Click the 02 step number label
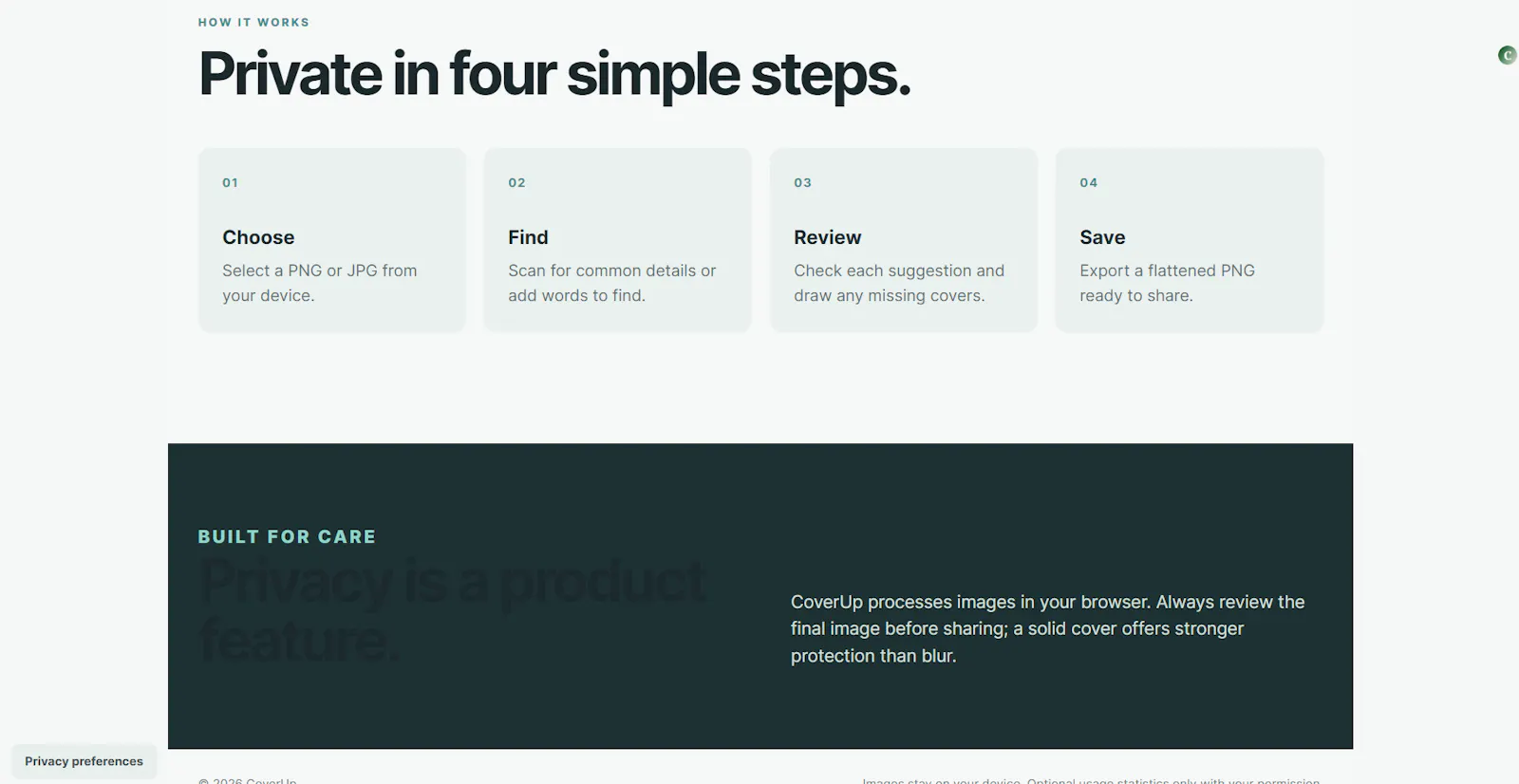1519x784 pixels. (516, 182)
